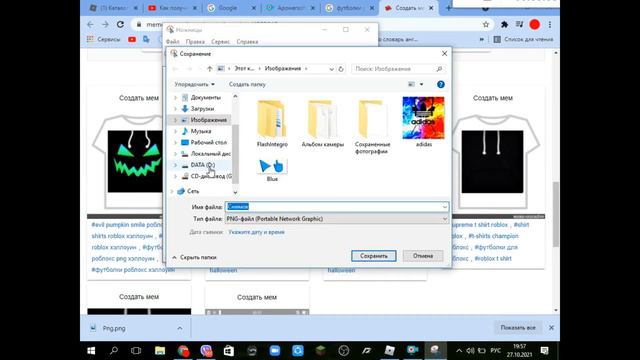Click Создать папку in the dialog
640x360 pixels.
click(247, 84)
